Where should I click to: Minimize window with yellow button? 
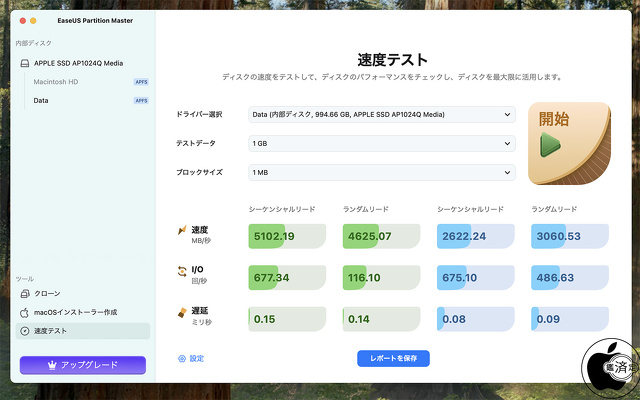(33, 21)
